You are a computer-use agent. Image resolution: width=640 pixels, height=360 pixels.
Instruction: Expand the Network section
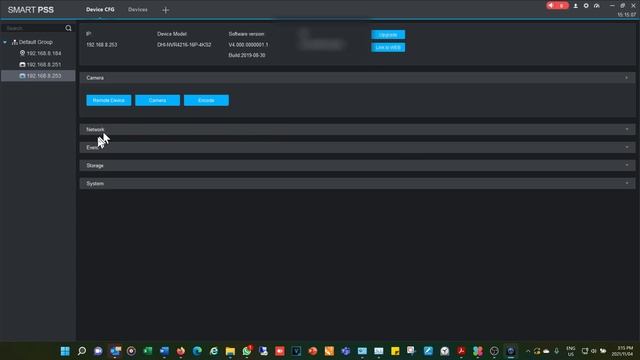(x=357, y=129)
